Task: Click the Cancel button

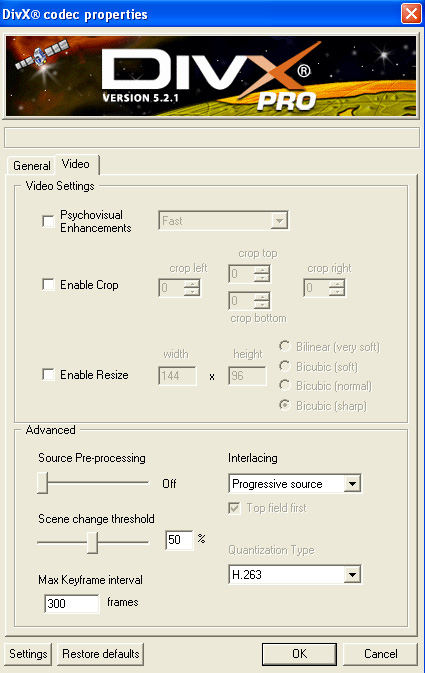Action: pyautogui.click(x=380, y=654)
